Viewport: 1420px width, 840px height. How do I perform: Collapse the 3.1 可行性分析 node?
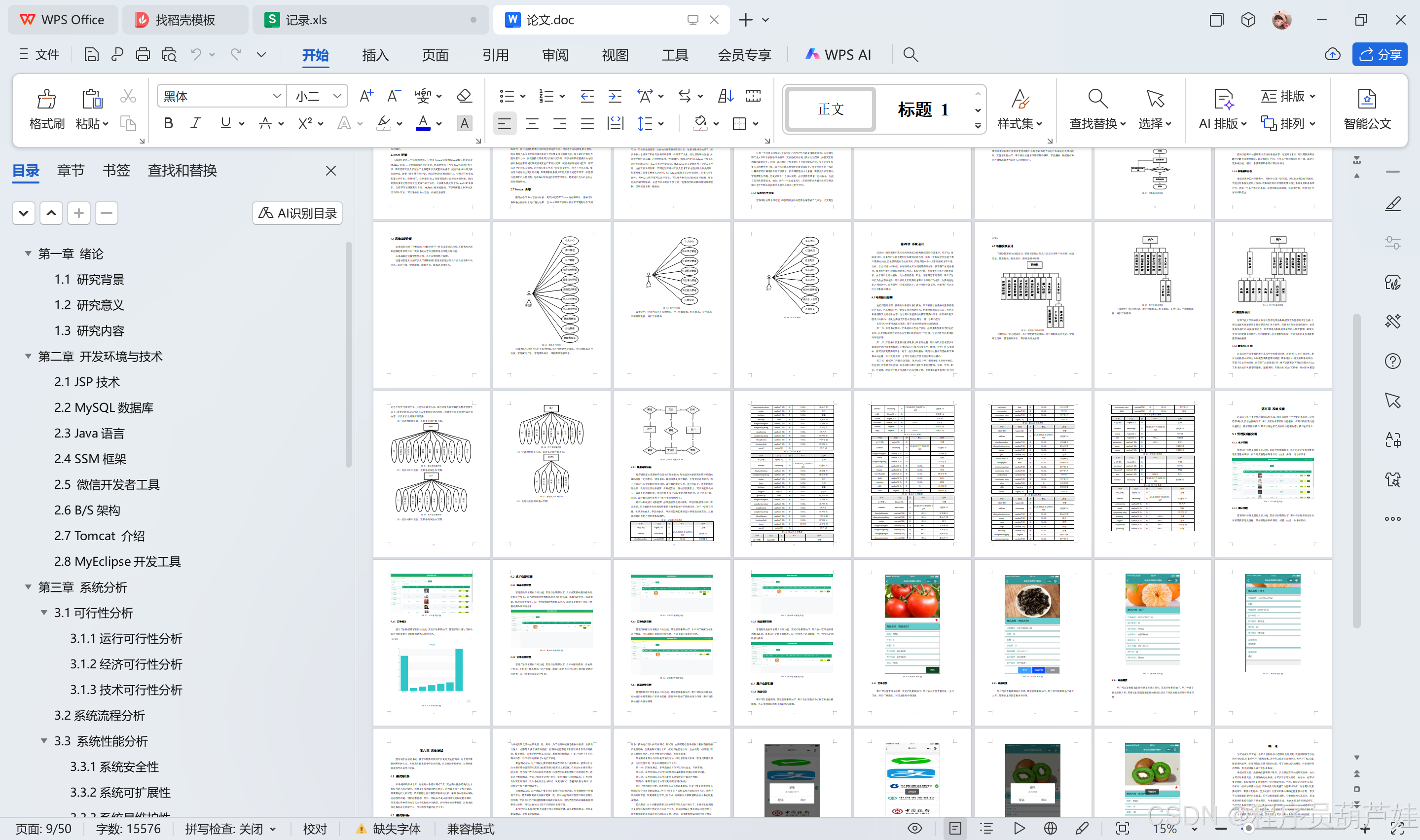(x=43, y=613)
